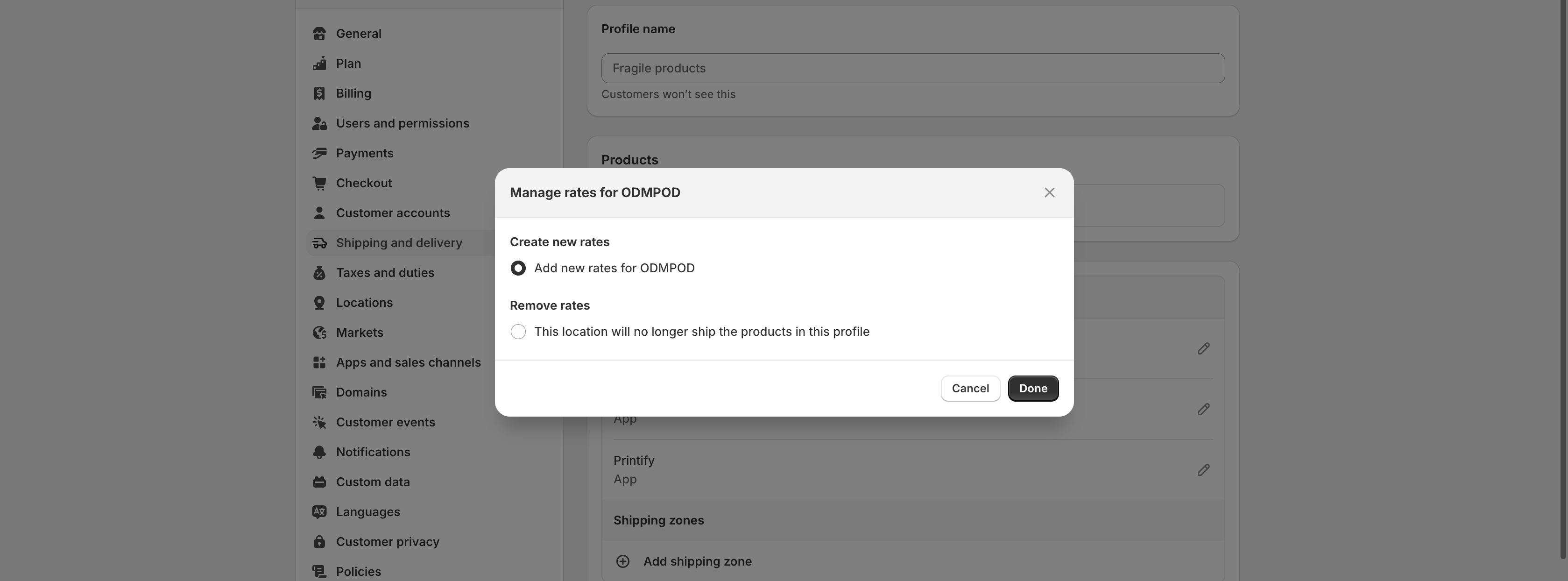Click the Checkout cart icon
This screenshot has width=1568, height=581.
coord(319,183)
